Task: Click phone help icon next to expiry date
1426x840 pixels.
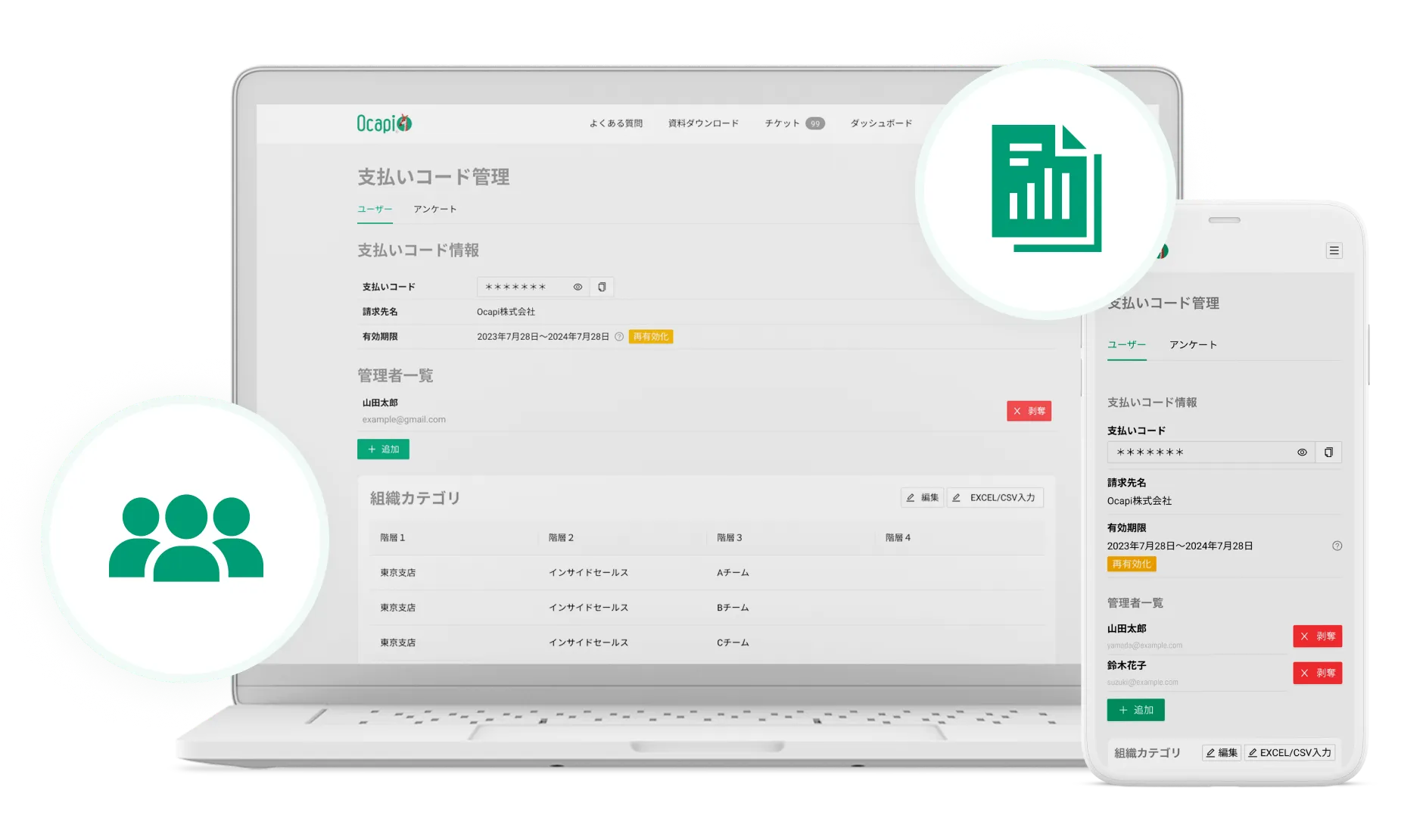Action: click(x=1337, y=546)
